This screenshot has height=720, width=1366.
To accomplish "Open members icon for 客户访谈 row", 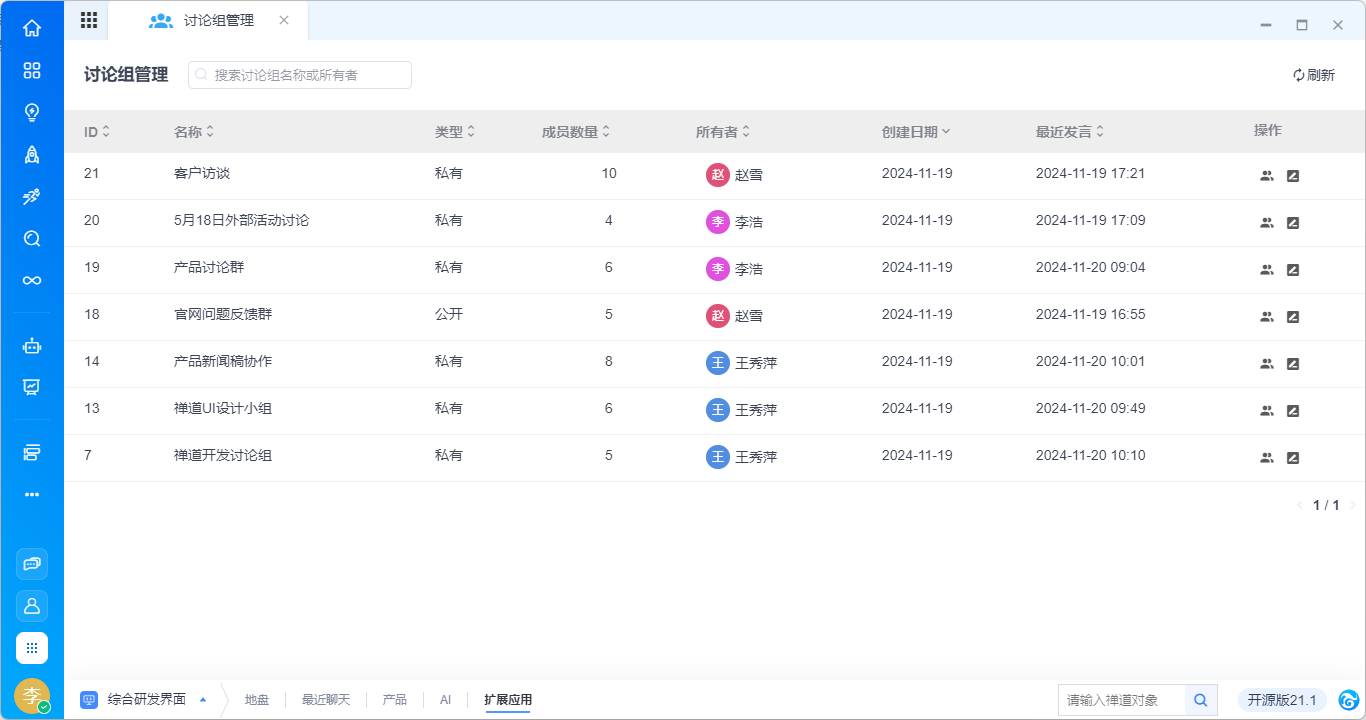I will point(1266,176).
